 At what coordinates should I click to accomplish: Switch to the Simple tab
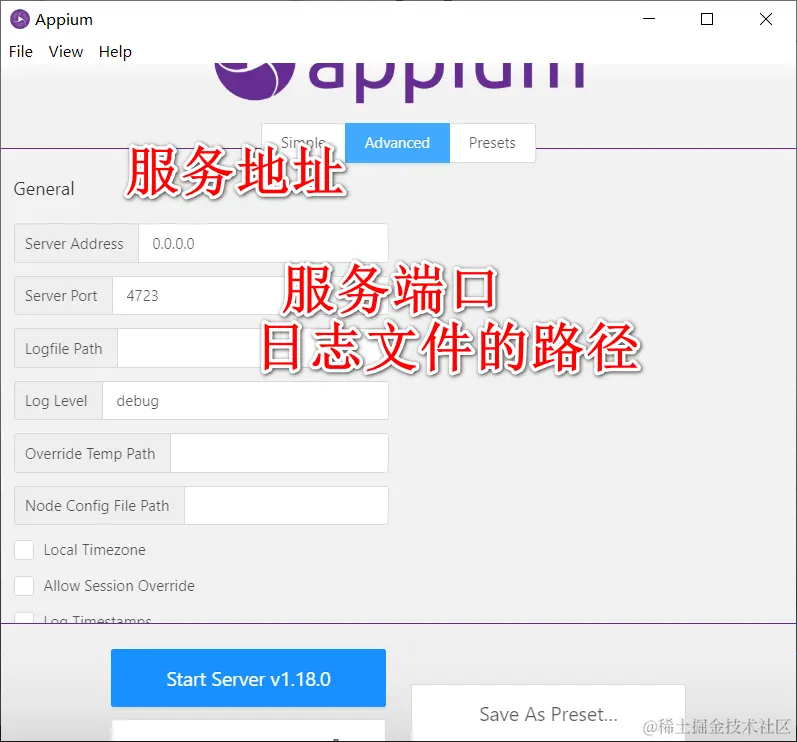(303, 143)
